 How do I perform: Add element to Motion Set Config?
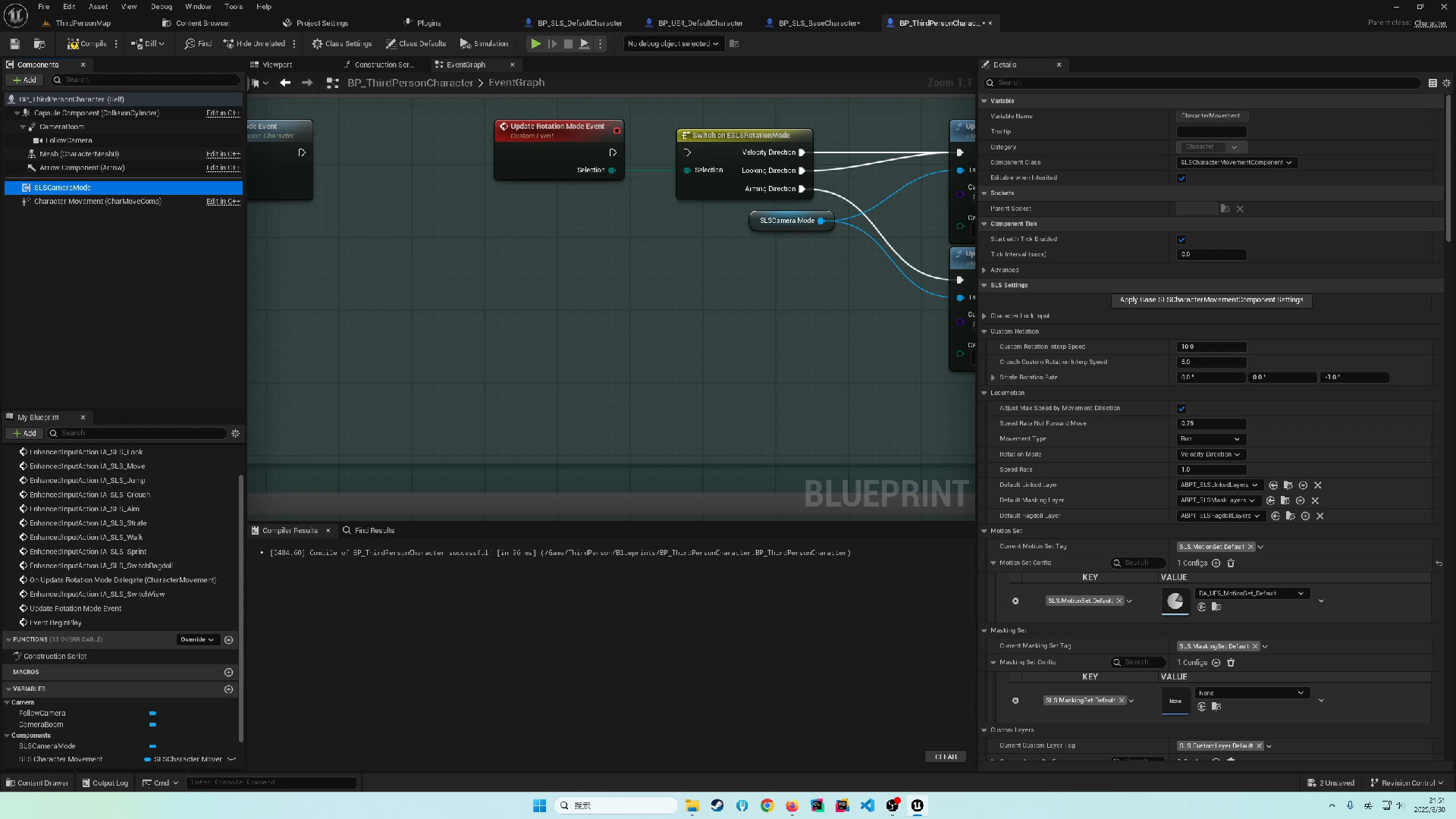coord(1216,563)
